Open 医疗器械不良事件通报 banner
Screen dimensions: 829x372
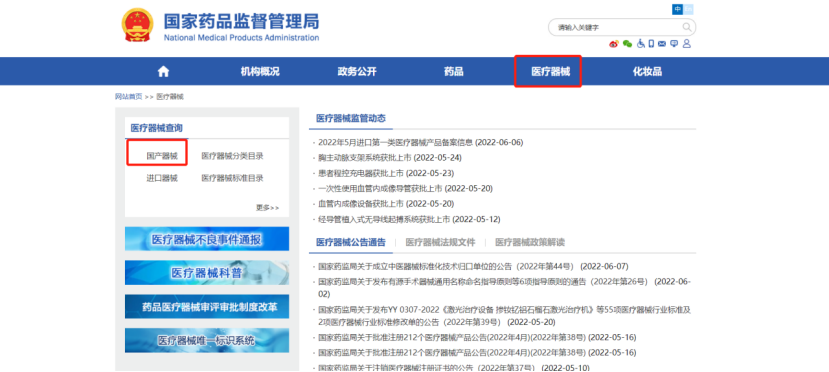207,239
